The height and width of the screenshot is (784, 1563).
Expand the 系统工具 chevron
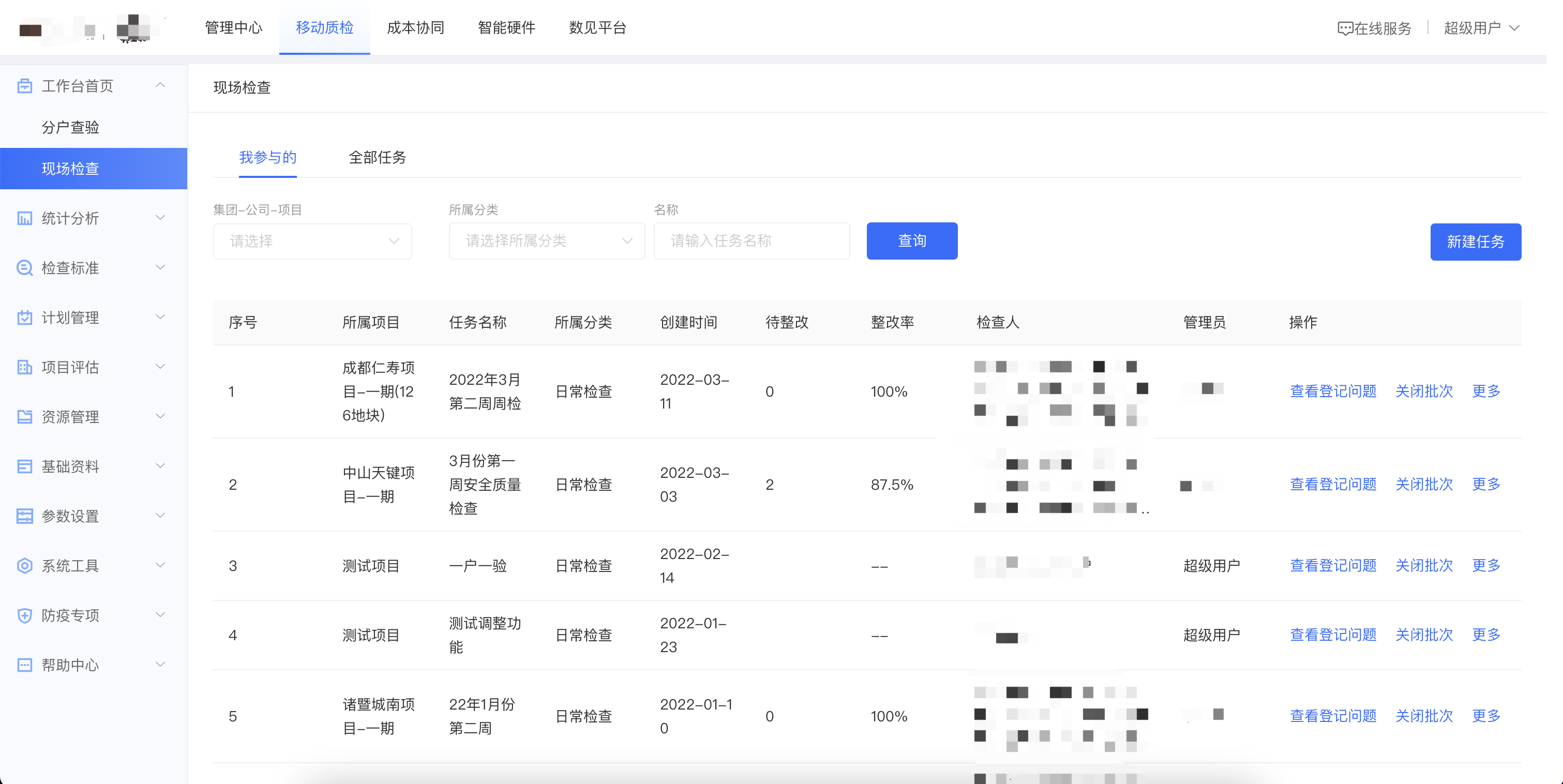160,565
